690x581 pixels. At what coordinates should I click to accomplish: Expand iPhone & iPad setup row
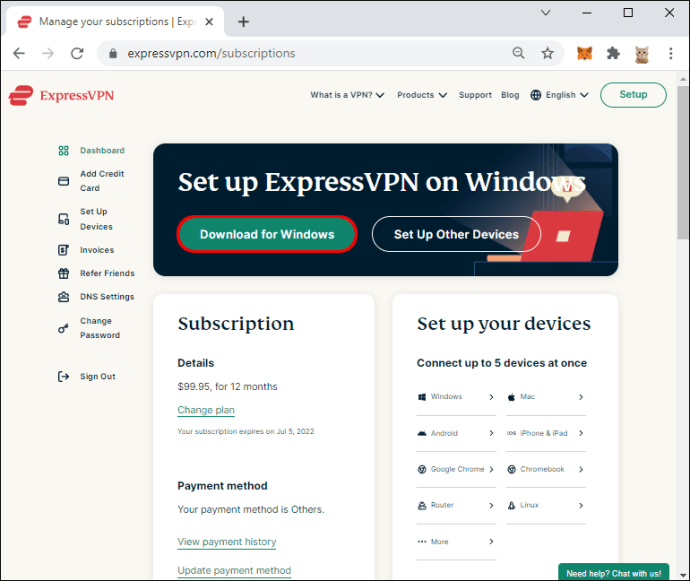pyautogui.click(x=546, y=433)
